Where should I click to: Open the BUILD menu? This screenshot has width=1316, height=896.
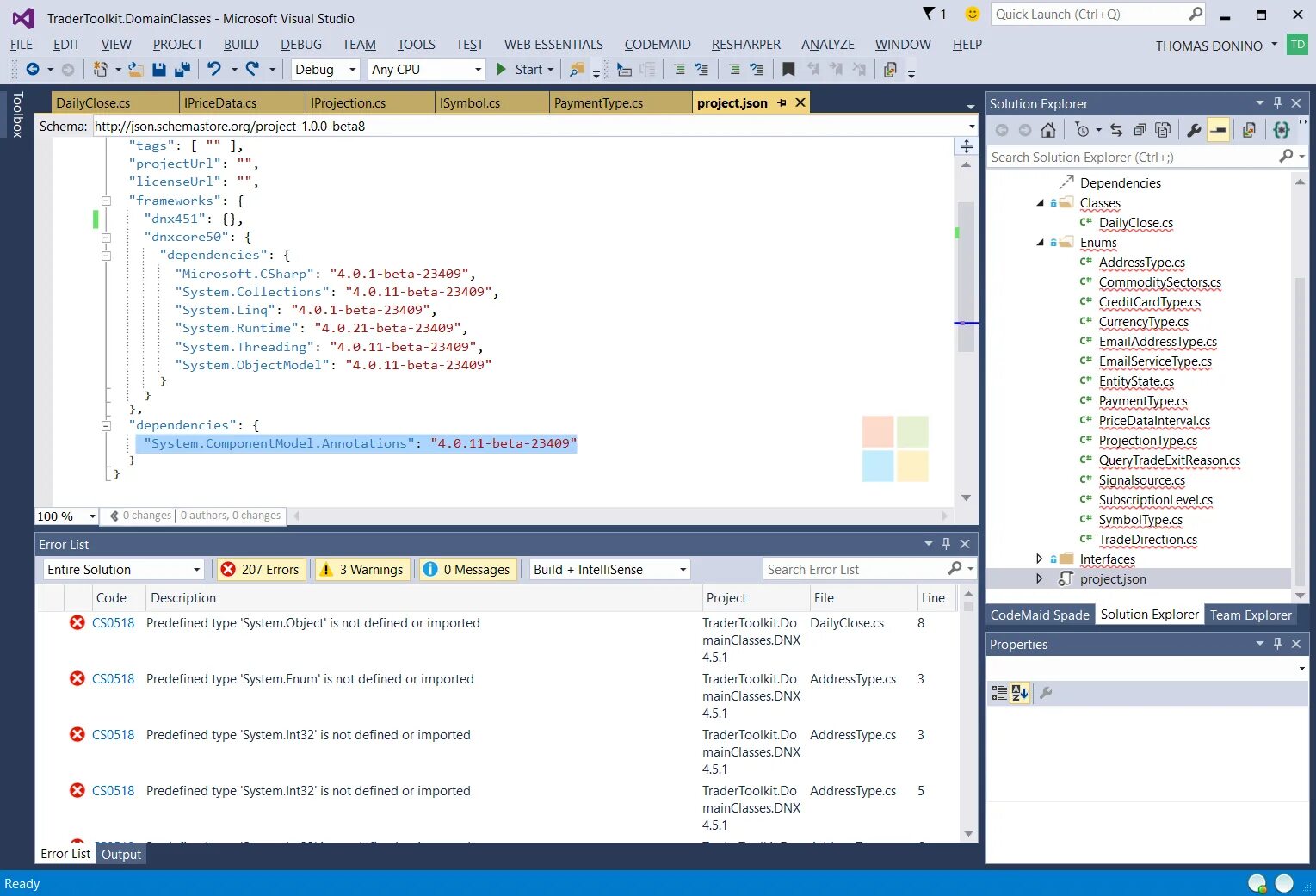[x=241, y=45]
